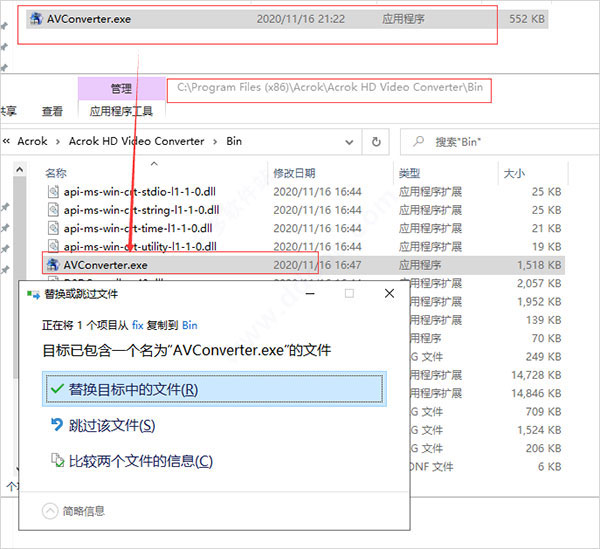The image size is (600, 549).
Task: Click the 19 KB size cell
Action: (547, 247)
